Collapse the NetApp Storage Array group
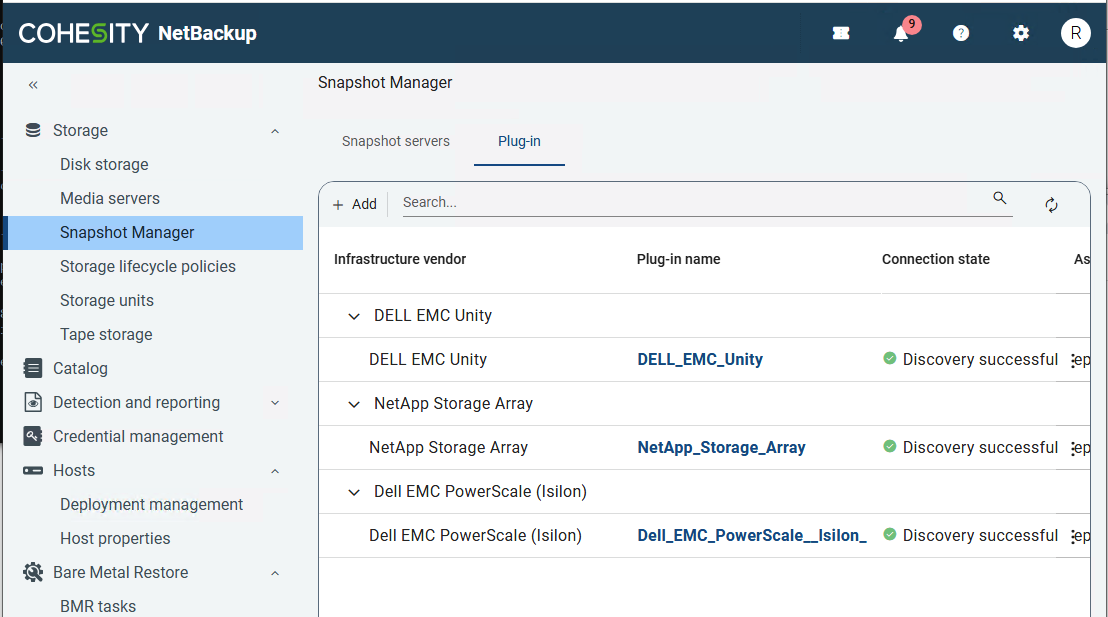1108x617 pixels. click(353, 404)
